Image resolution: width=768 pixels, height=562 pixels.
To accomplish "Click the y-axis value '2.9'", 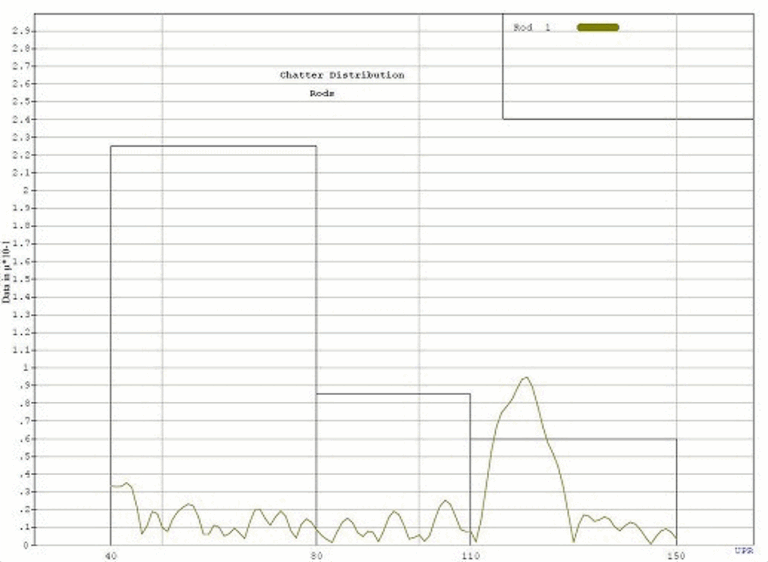I will [22, 31].
